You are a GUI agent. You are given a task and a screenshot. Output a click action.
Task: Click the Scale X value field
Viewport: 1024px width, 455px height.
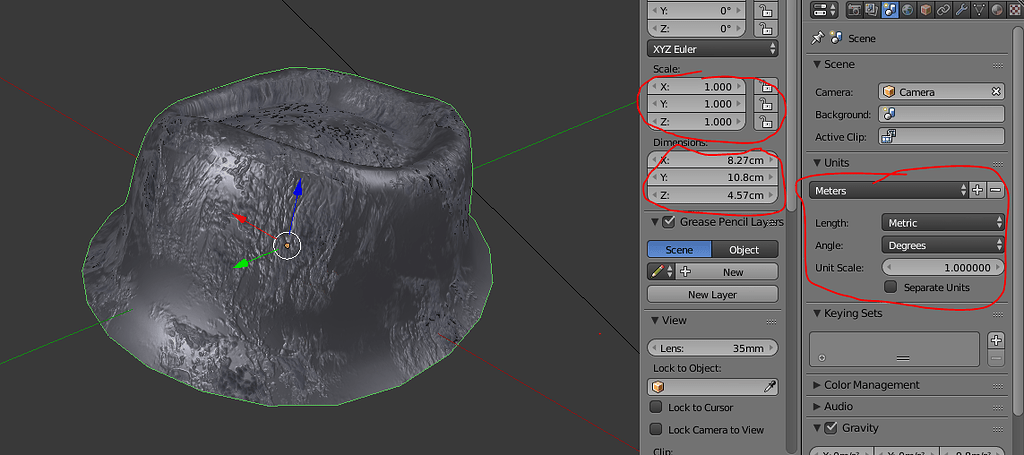point(696,86)
